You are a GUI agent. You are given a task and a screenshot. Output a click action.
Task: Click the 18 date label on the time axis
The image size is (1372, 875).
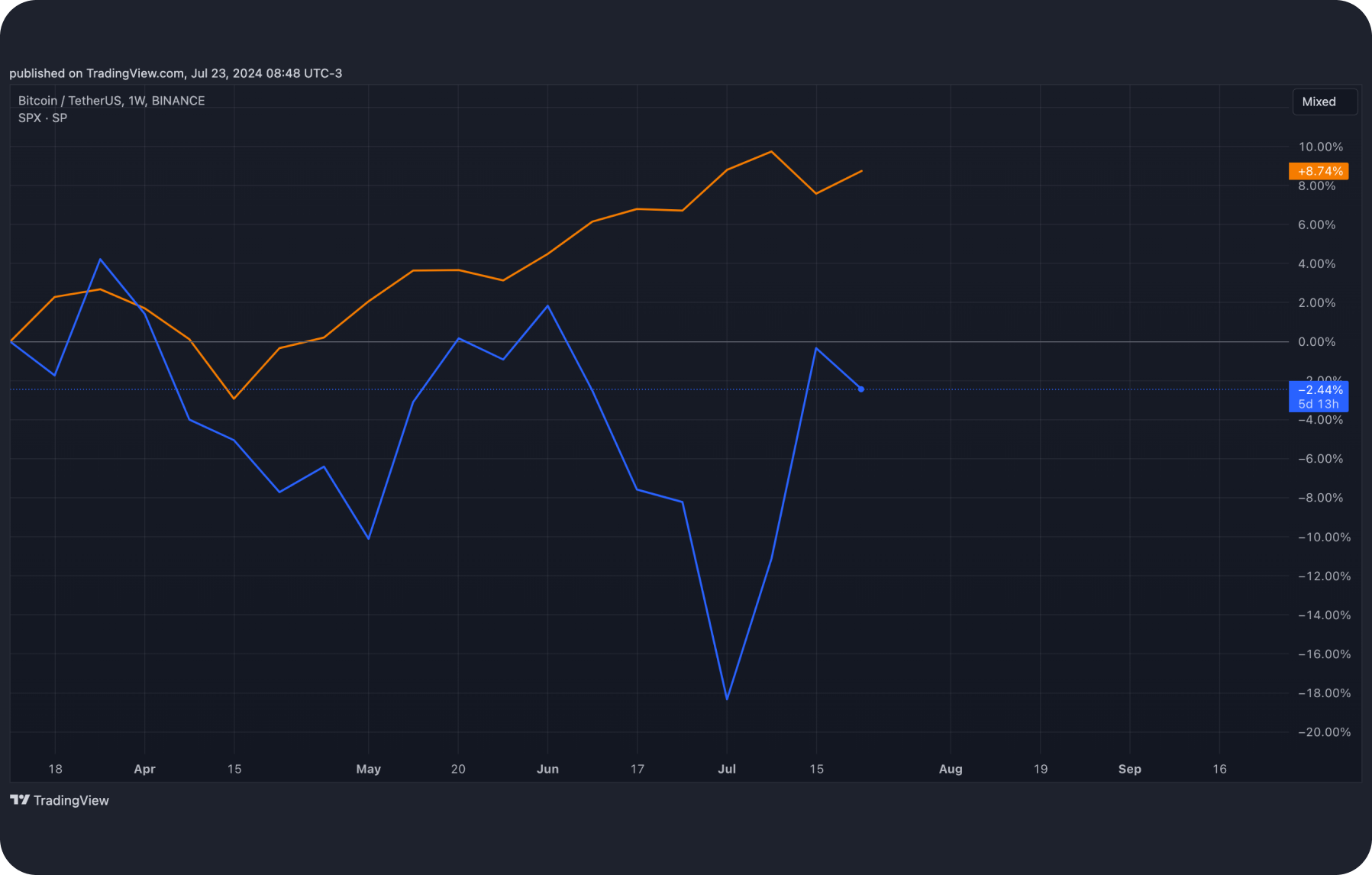click(55, 769)
